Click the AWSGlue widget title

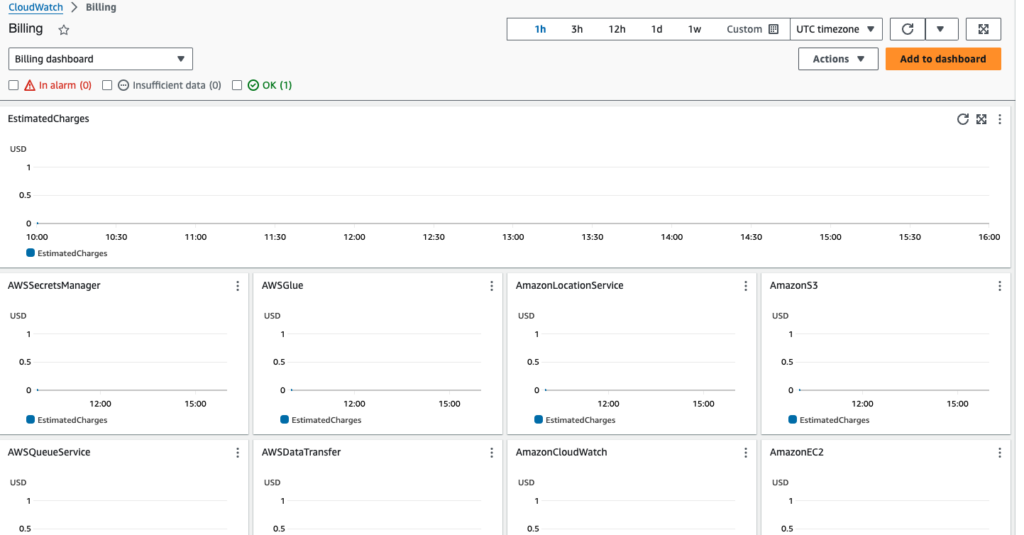(x=282, y=285)
